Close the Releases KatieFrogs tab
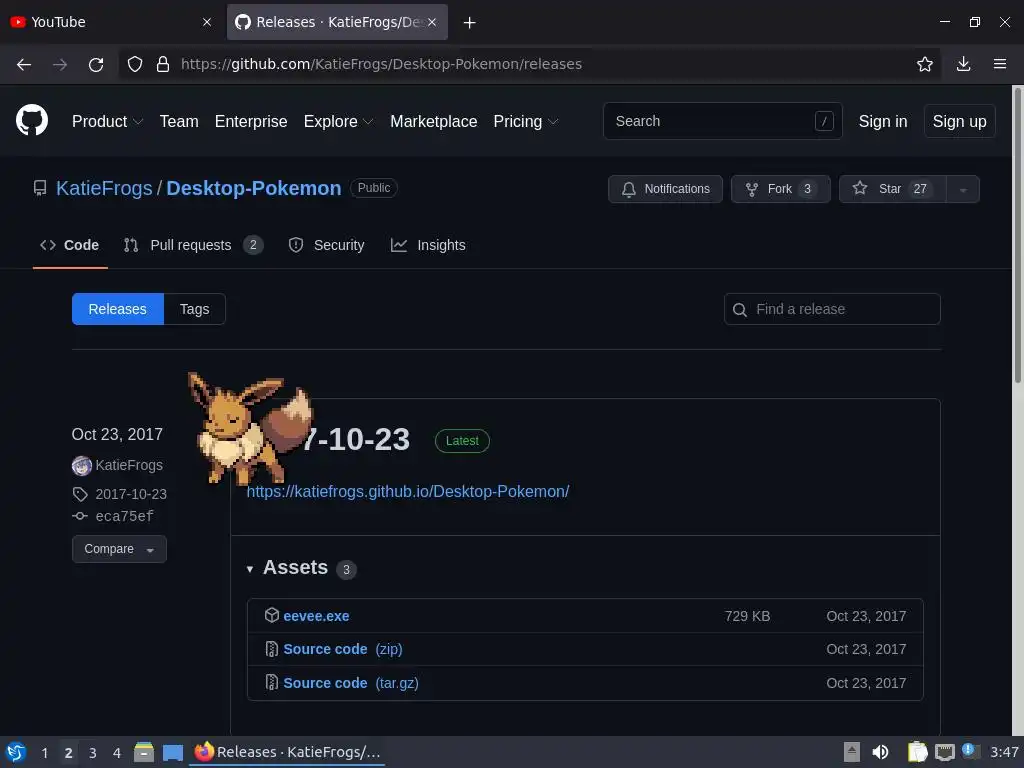This screenshot has width=1024, height=768. 432,22
